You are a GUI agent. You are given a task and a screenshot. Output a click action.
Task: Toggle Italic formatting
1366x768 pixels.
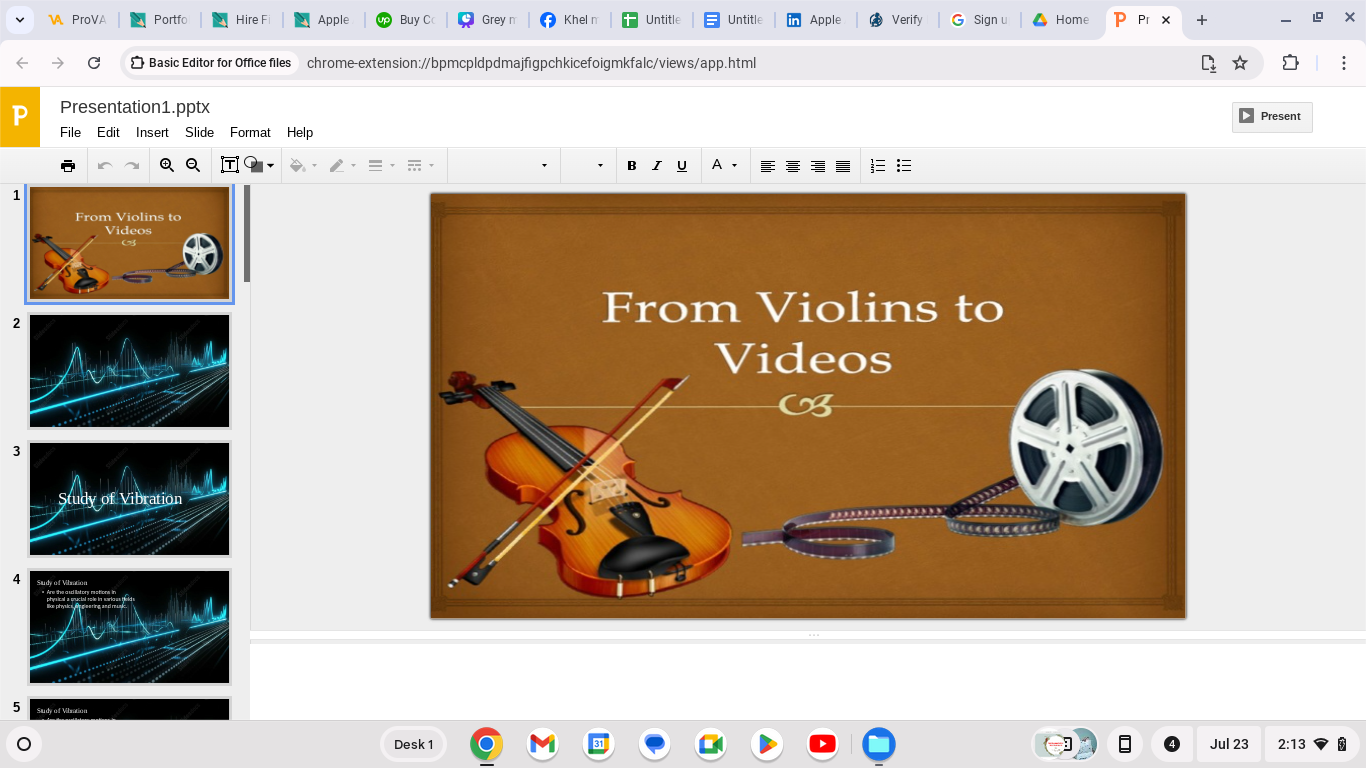[x=657, y=166]
